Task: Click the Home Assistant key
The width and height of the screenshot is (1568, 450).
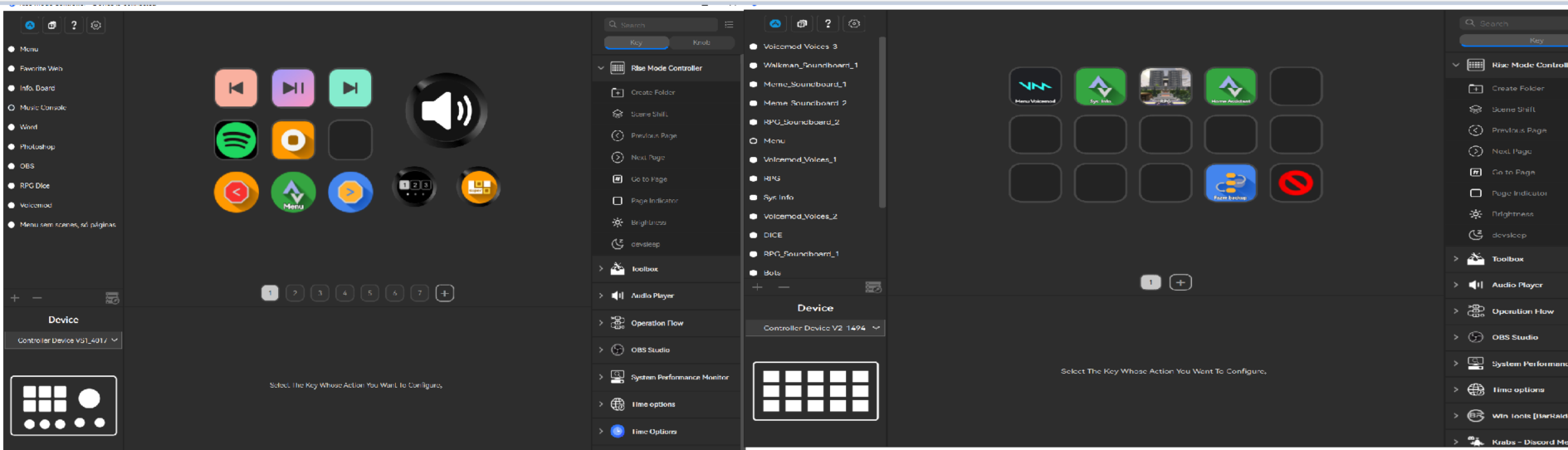Action: [1229, 86]
